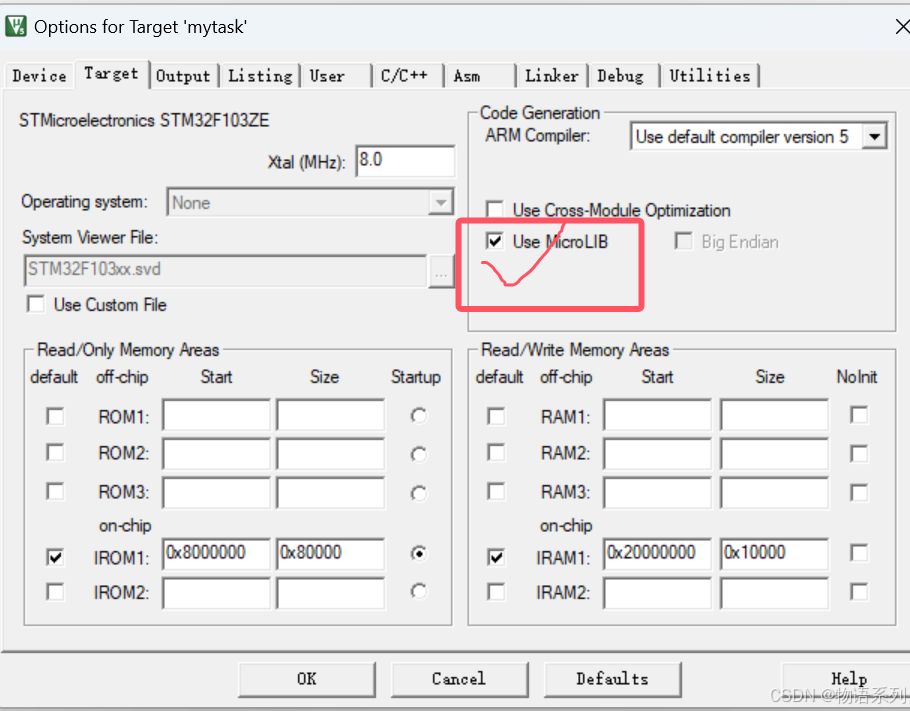This screenshot has height=711, width=910.
Task: Open the User tab
Action: click(x=335, y=76)
